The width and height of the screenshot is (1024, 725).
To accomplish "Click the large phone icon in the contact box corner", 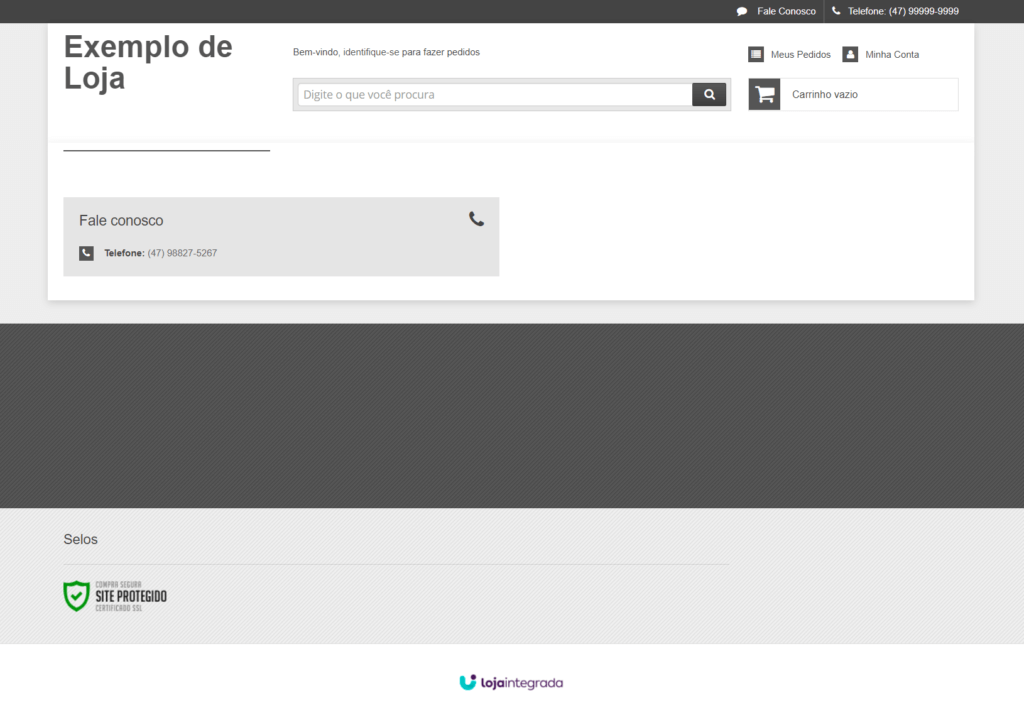I will pyautogui.click(x=476, y=219).
